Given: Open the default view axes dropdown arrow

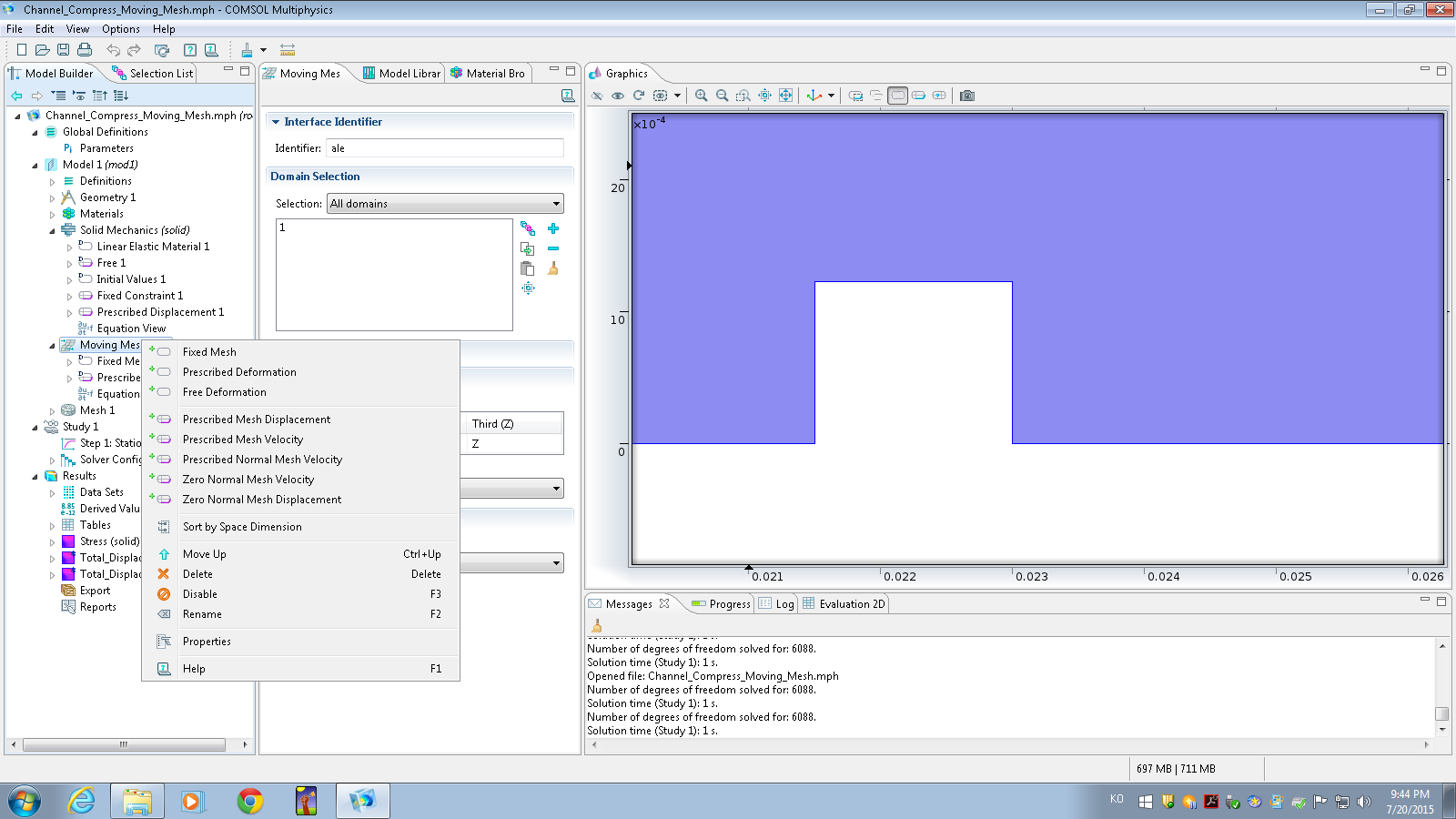Looking at the screenshot, I should 831,96.
